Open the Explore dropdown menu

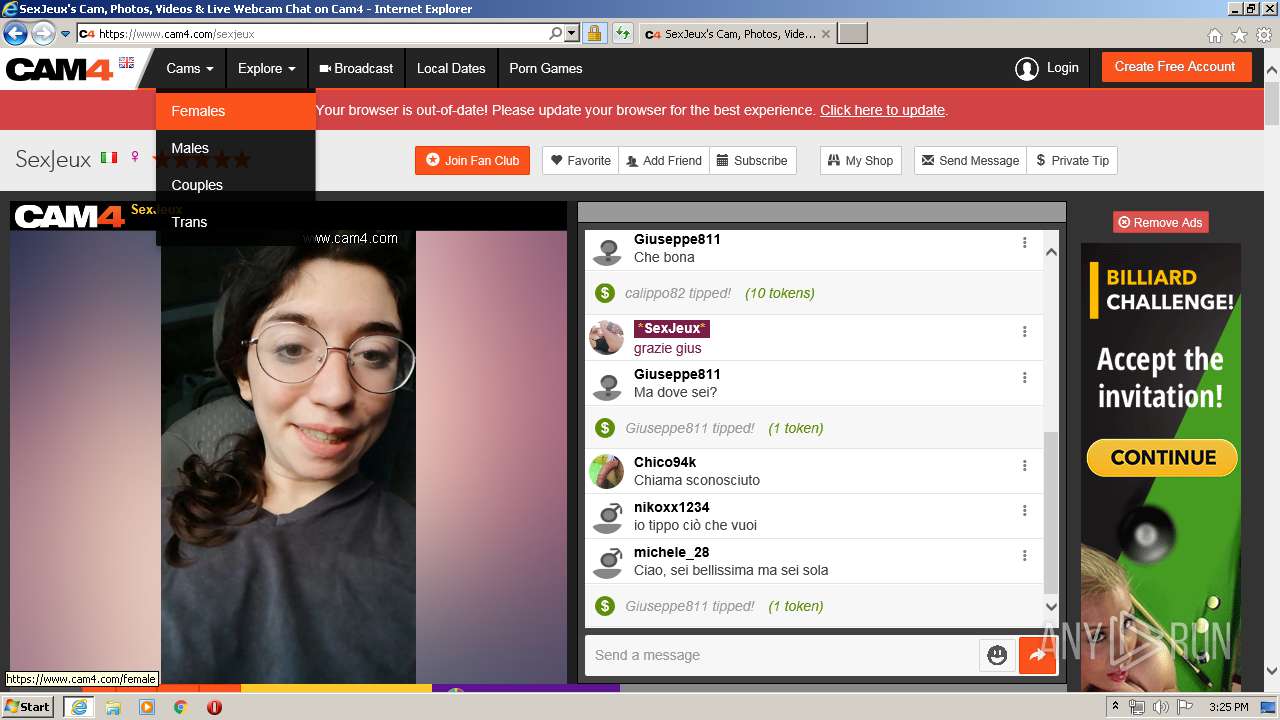pyautogui.click(x=266, y=68)
